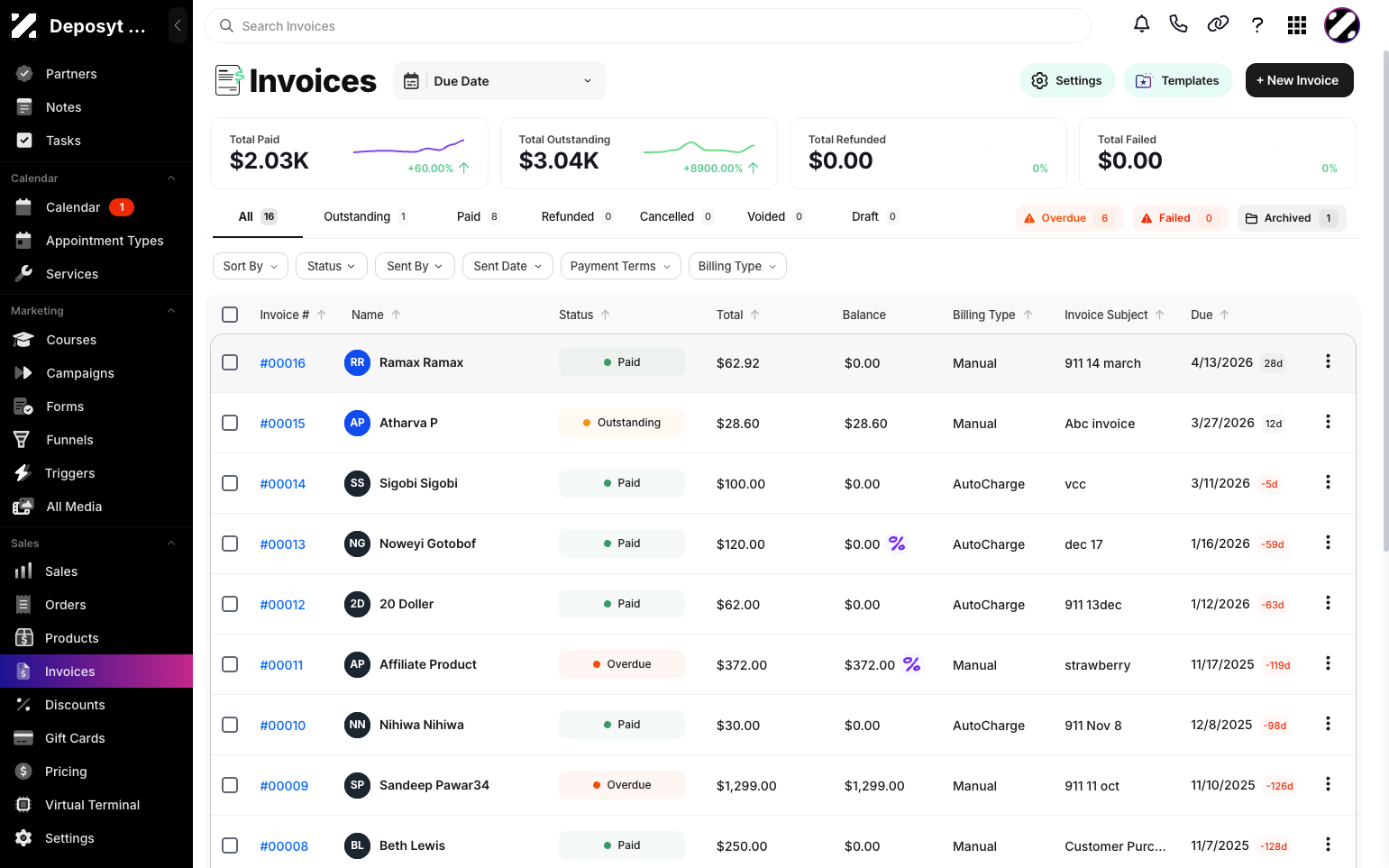Image resolution: width=1389 pixels, height=868 pixels.
Task: Tick the select-all invoices checkbox
Action: 230,315
